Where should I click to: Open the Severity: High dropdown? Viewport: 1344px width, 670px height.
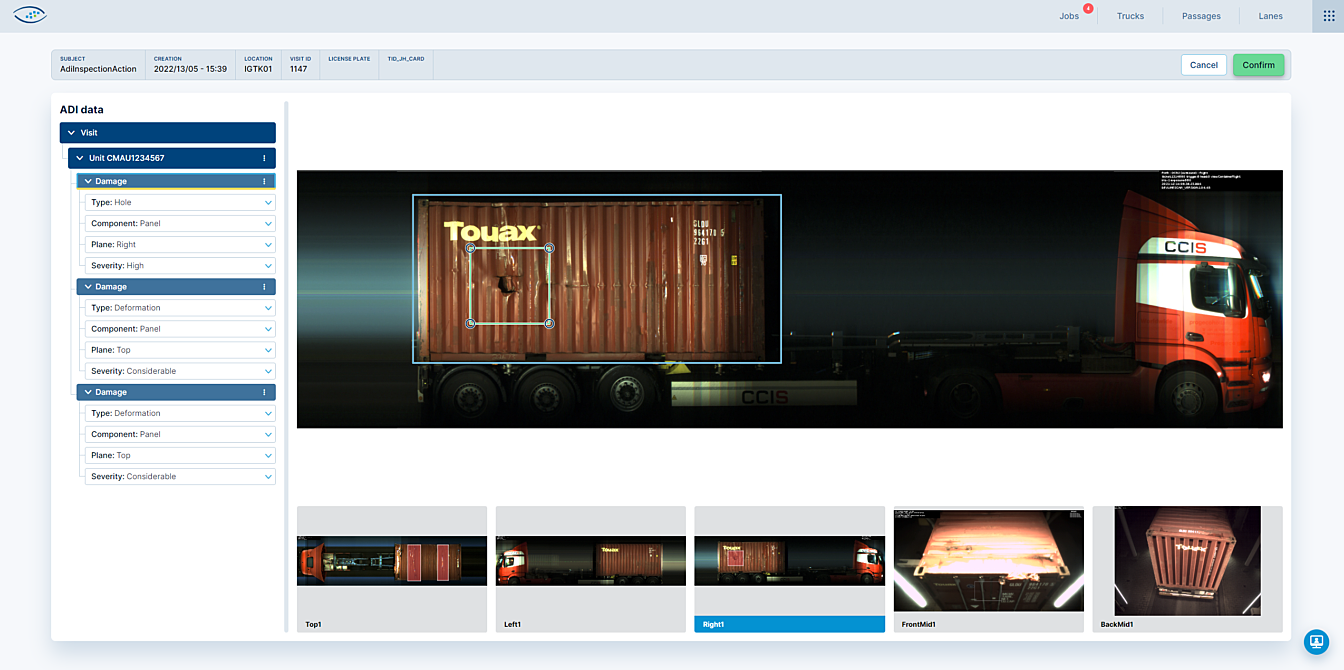268,266
